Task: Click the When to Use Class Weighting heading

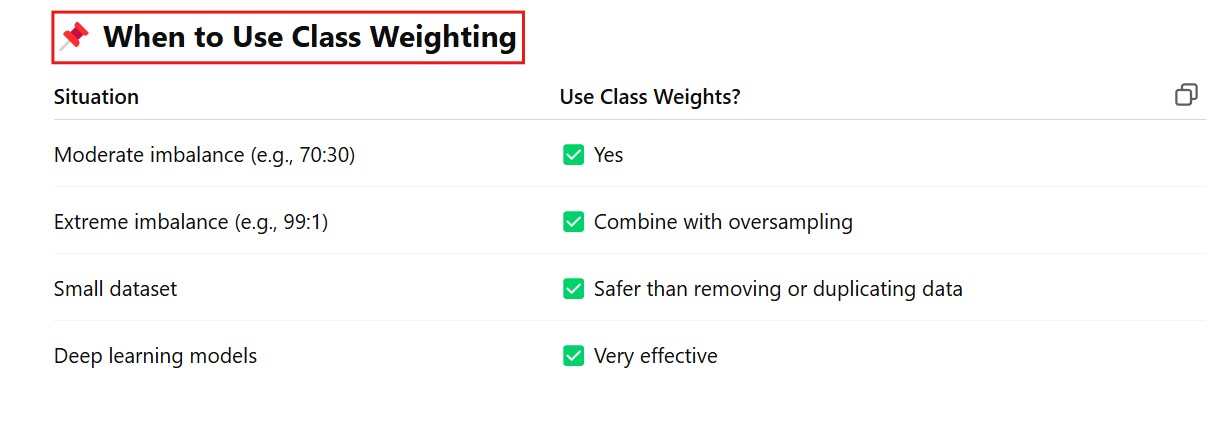Action: pyautogui.click(x=309, y=38)
